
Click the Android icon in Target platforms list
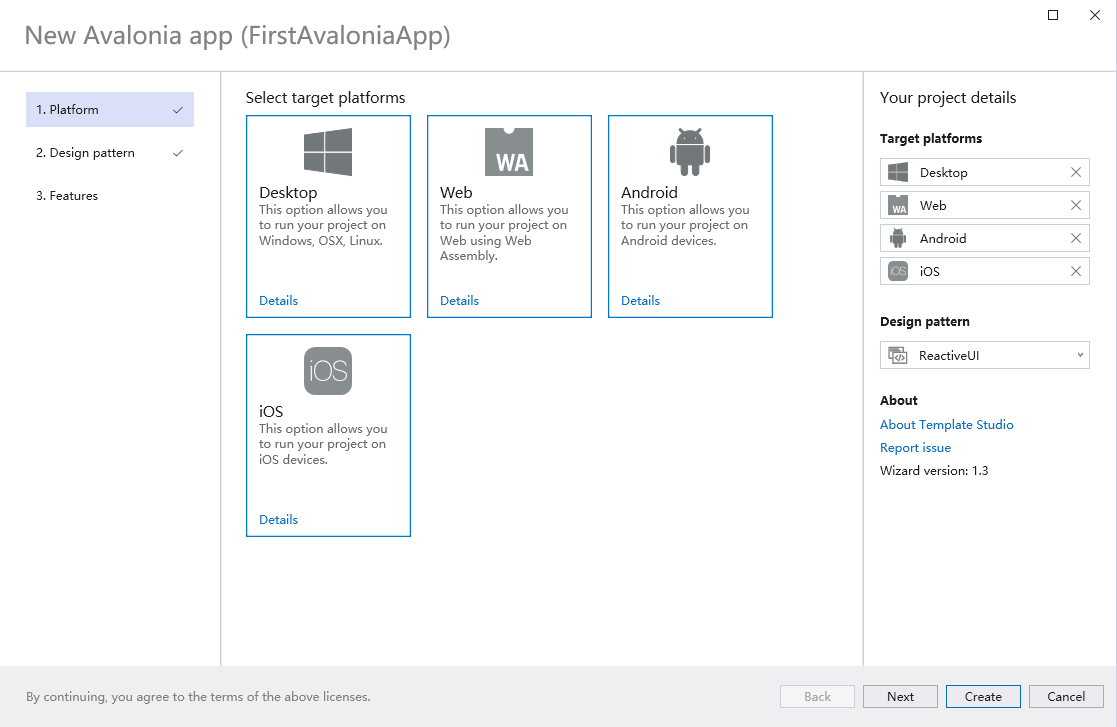[x=898, y=239]
